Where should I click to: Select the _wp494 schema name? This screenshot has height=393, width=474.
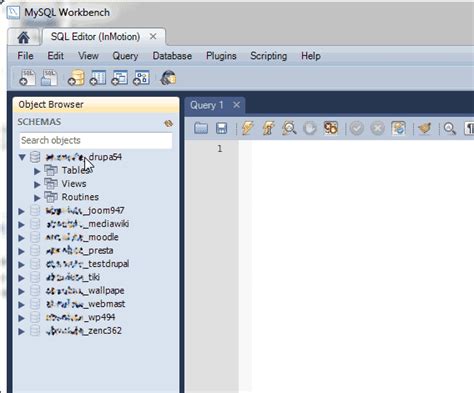point(81,317)
